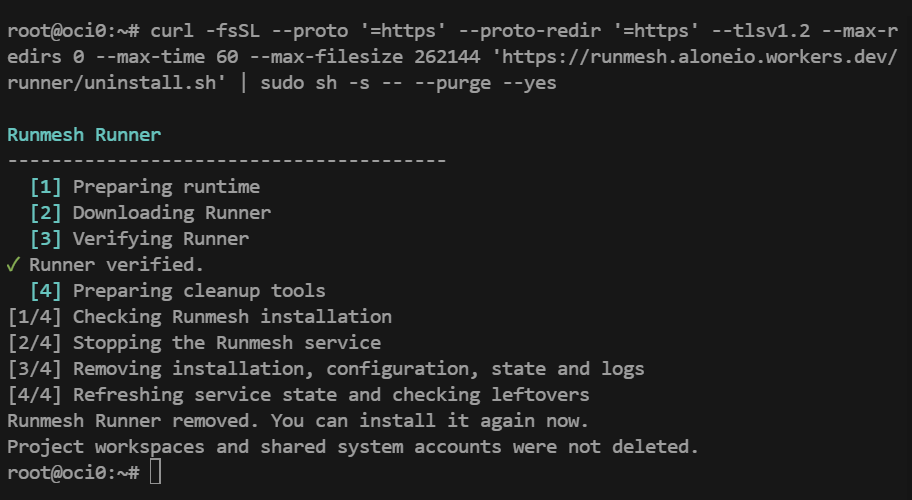Click the --purge flag in the command

[453, 83]
